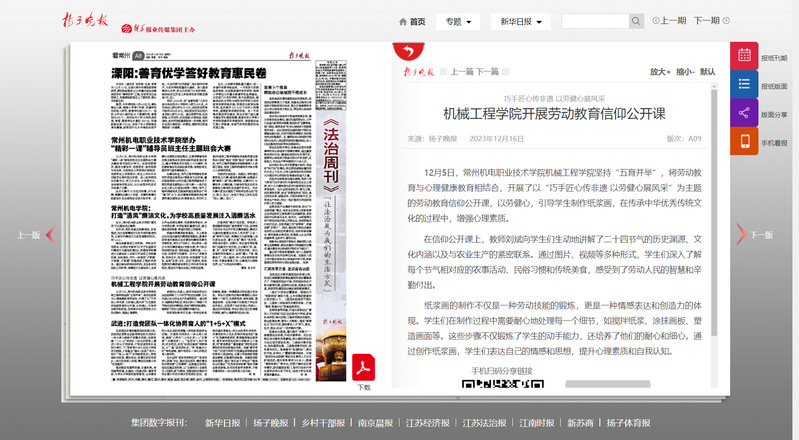Expand the 专题 dropdown
Image resolution: width=799 pixels, height=440 pixels.
458,21
